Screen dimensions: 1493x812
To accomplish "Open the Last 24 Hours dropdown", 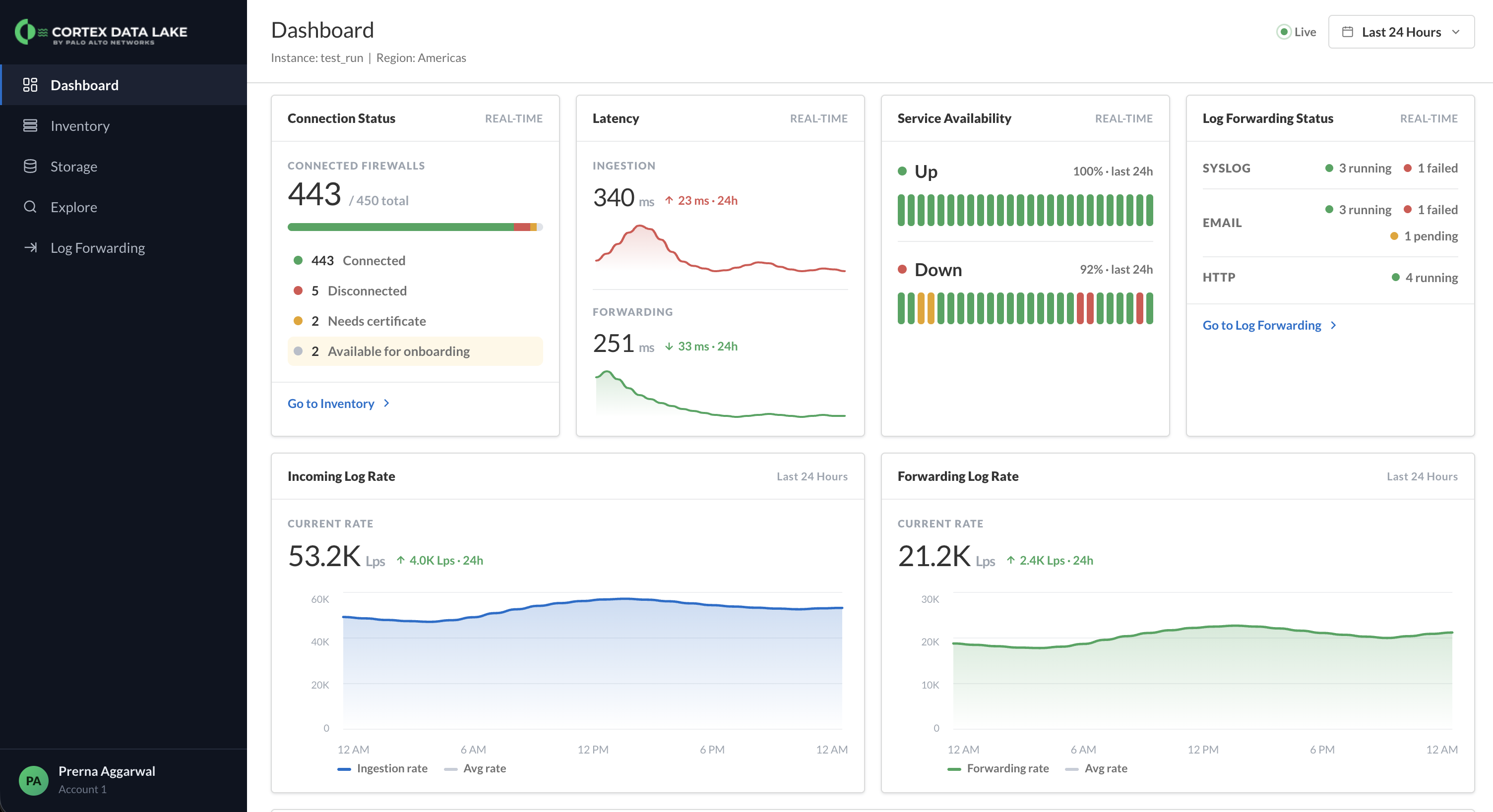I will [1401, 32].
